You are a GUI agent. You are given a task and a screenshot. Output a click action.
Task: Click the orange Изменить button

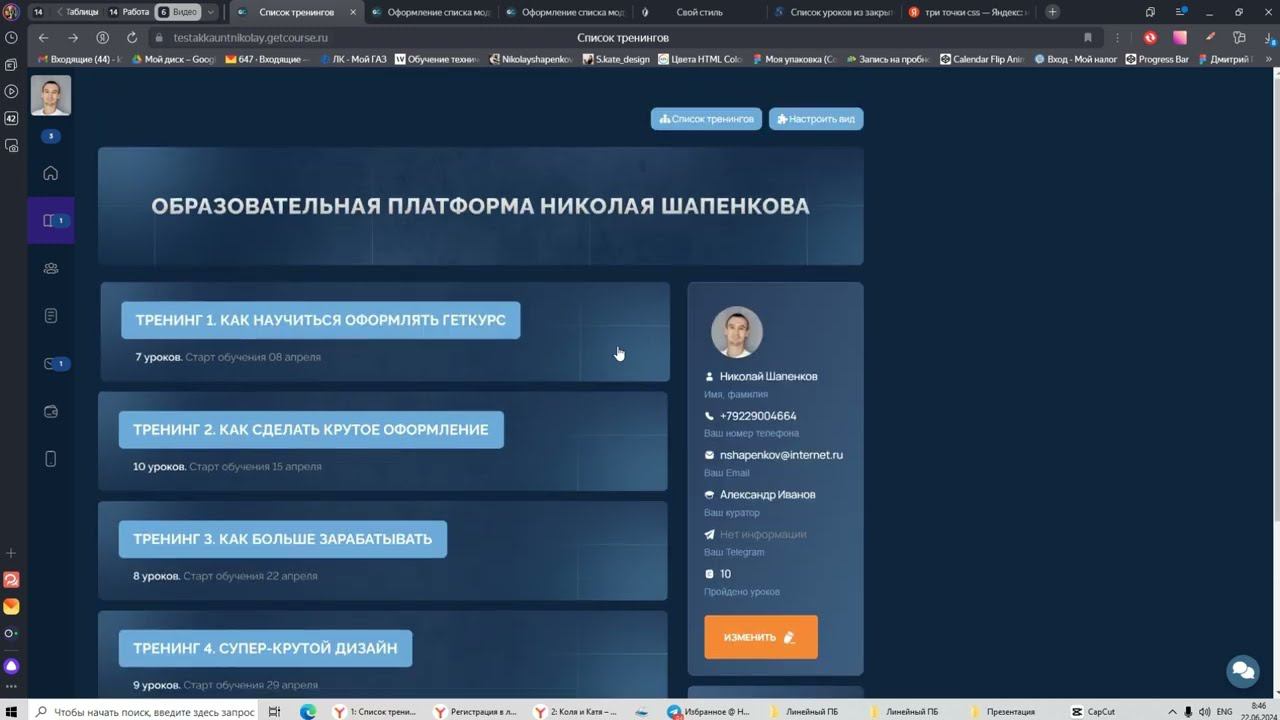pos(761,637)
